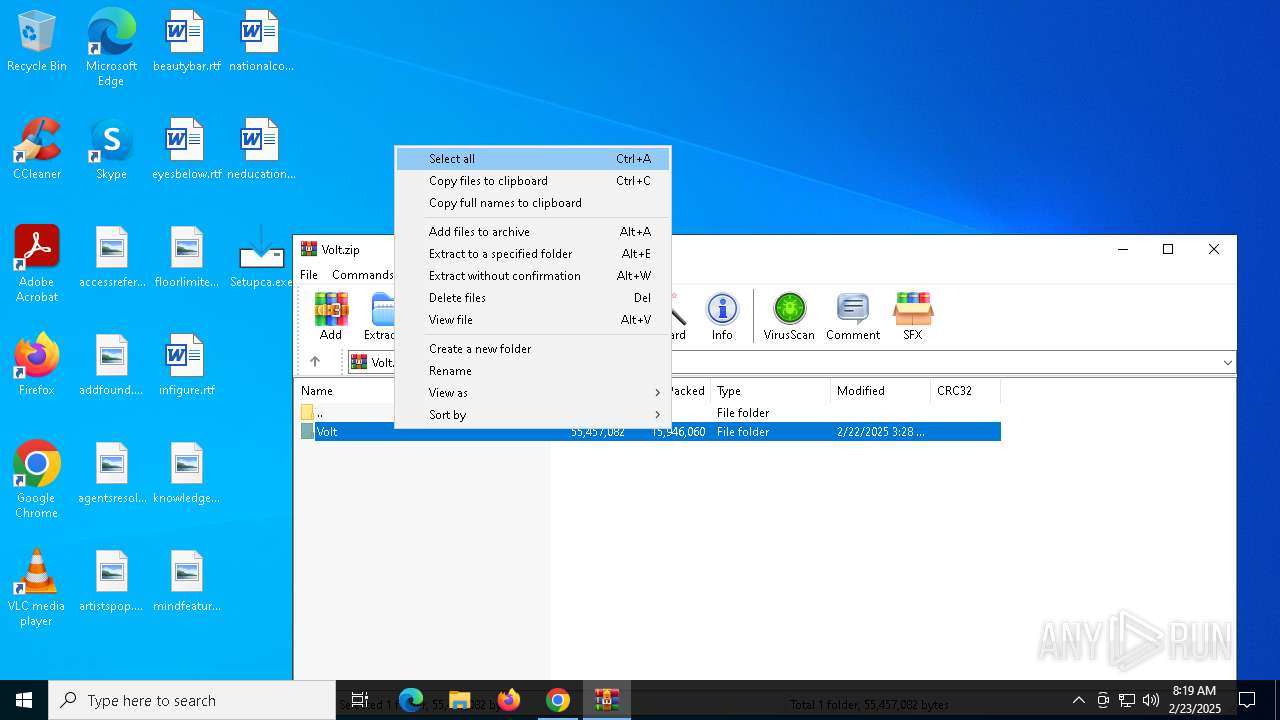This screenshot has width=1280, height=720.
Task: Open the Commands menu in WinRAR
Action: pyautogui.click(x=362, y=275)
